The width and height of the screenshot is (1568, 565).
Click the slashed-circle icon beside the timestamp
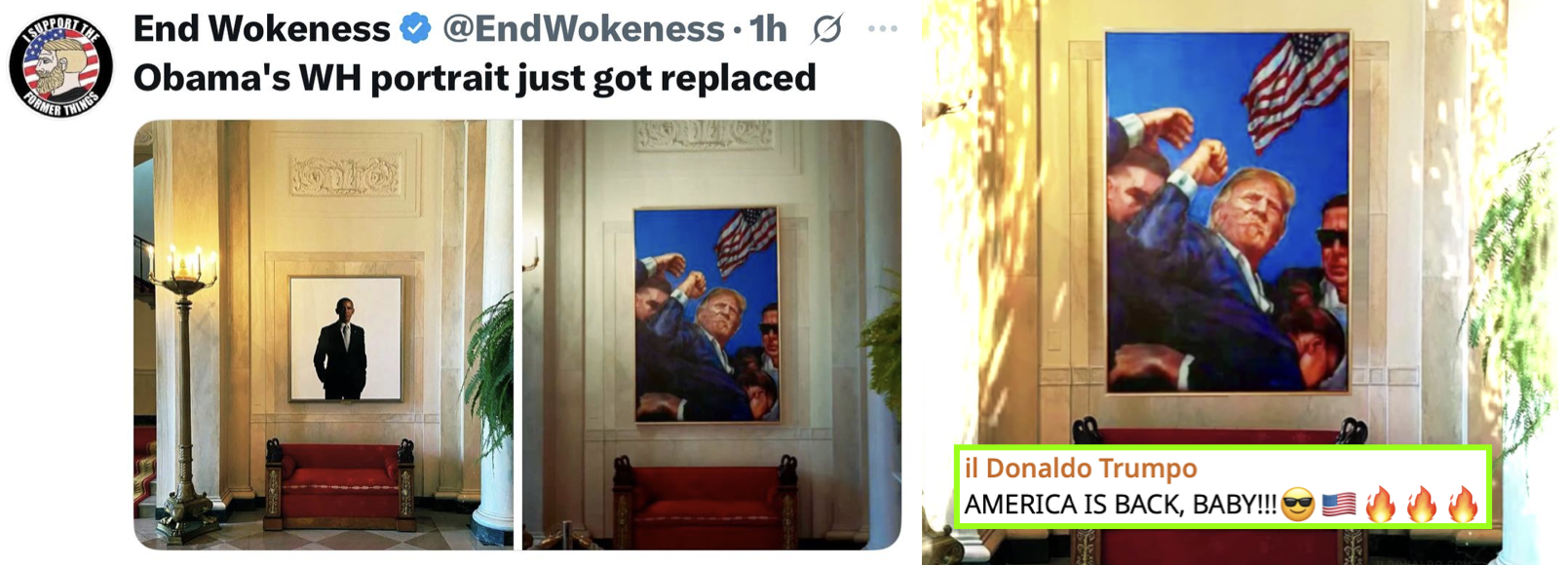coord(826,30)
